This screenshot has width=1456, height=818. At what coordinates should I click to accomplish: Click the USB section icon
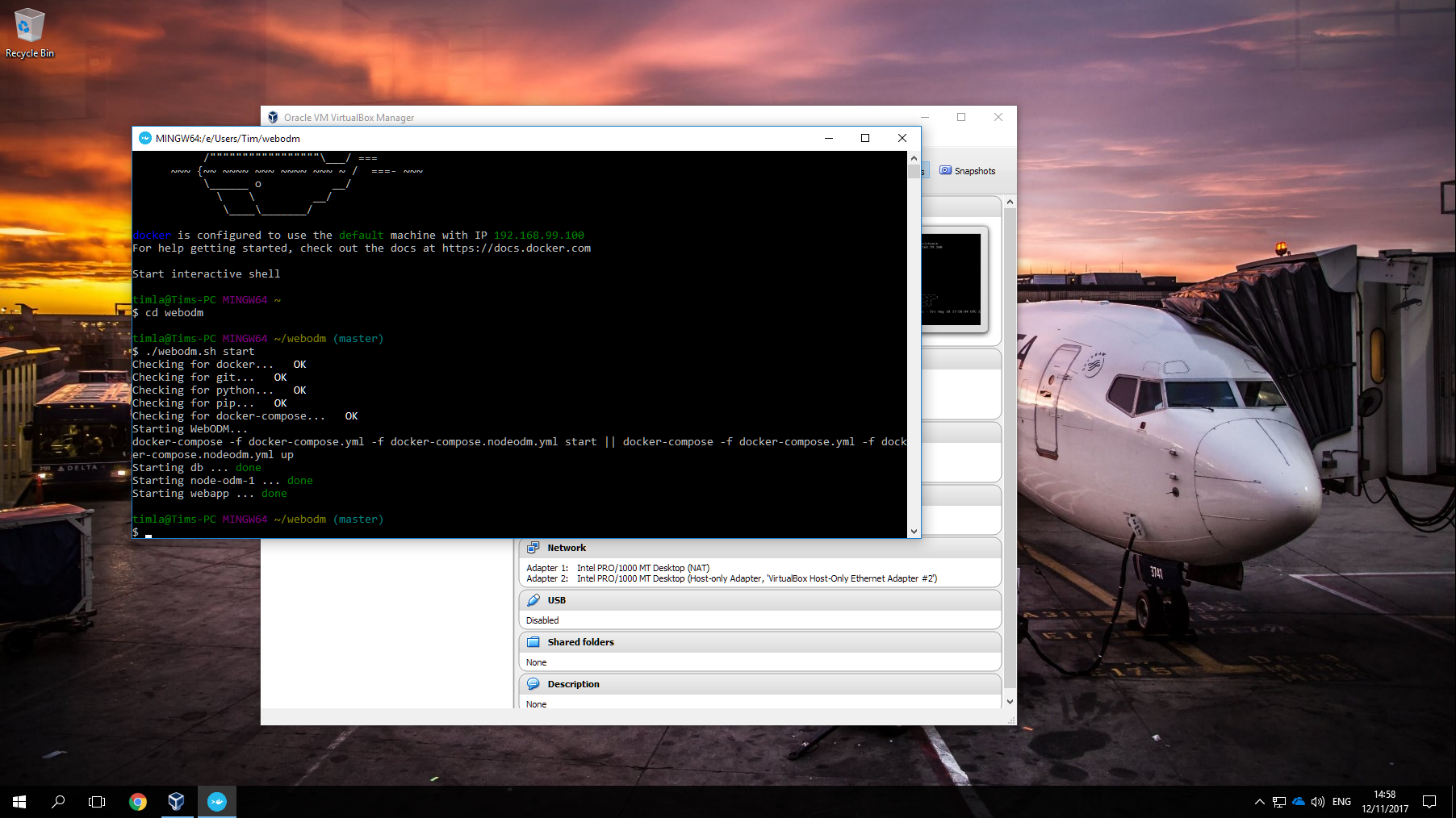point(533,599)
